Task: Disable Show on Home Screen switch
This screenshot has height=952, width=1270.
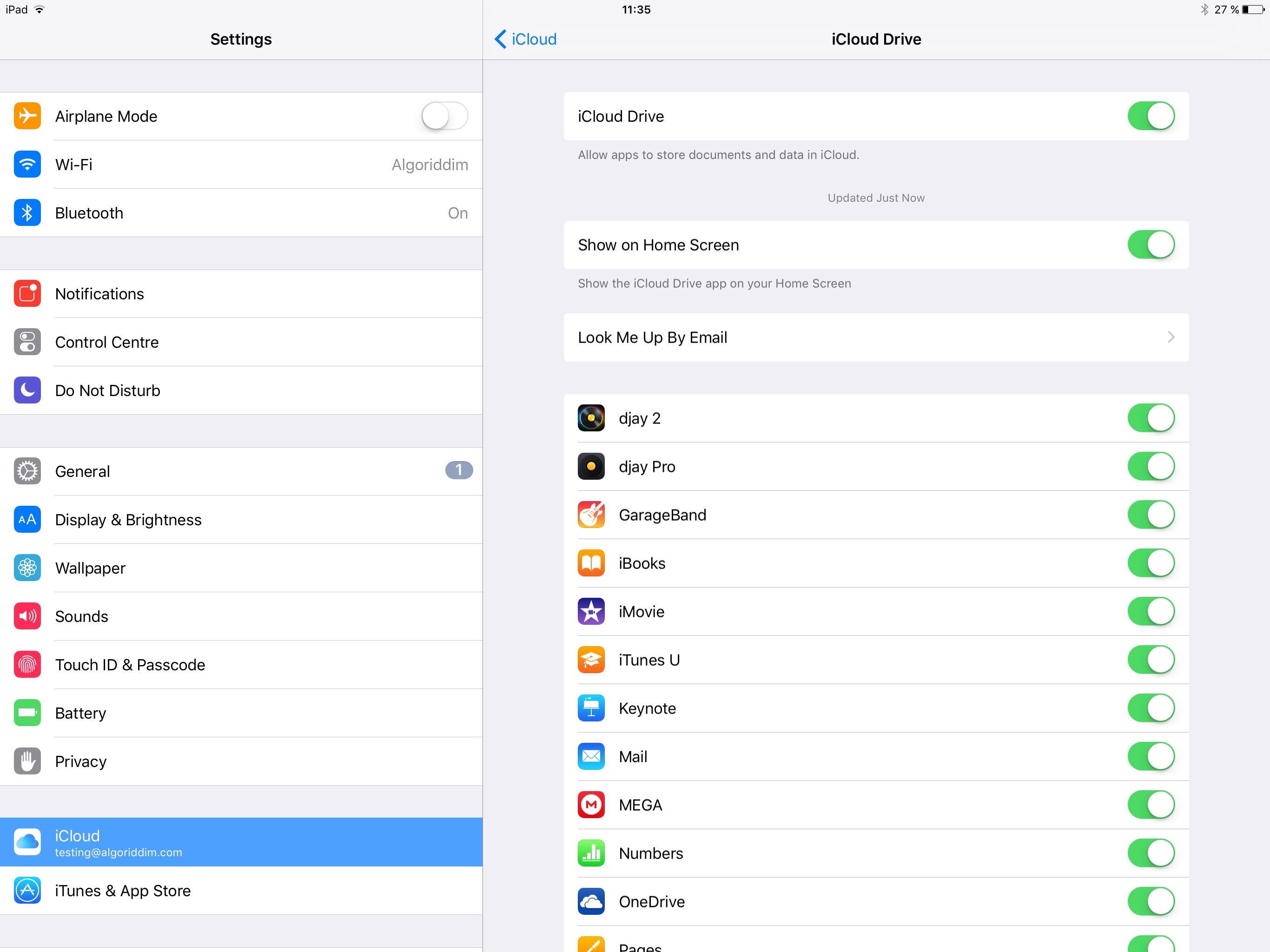Action: (1151, 245)
